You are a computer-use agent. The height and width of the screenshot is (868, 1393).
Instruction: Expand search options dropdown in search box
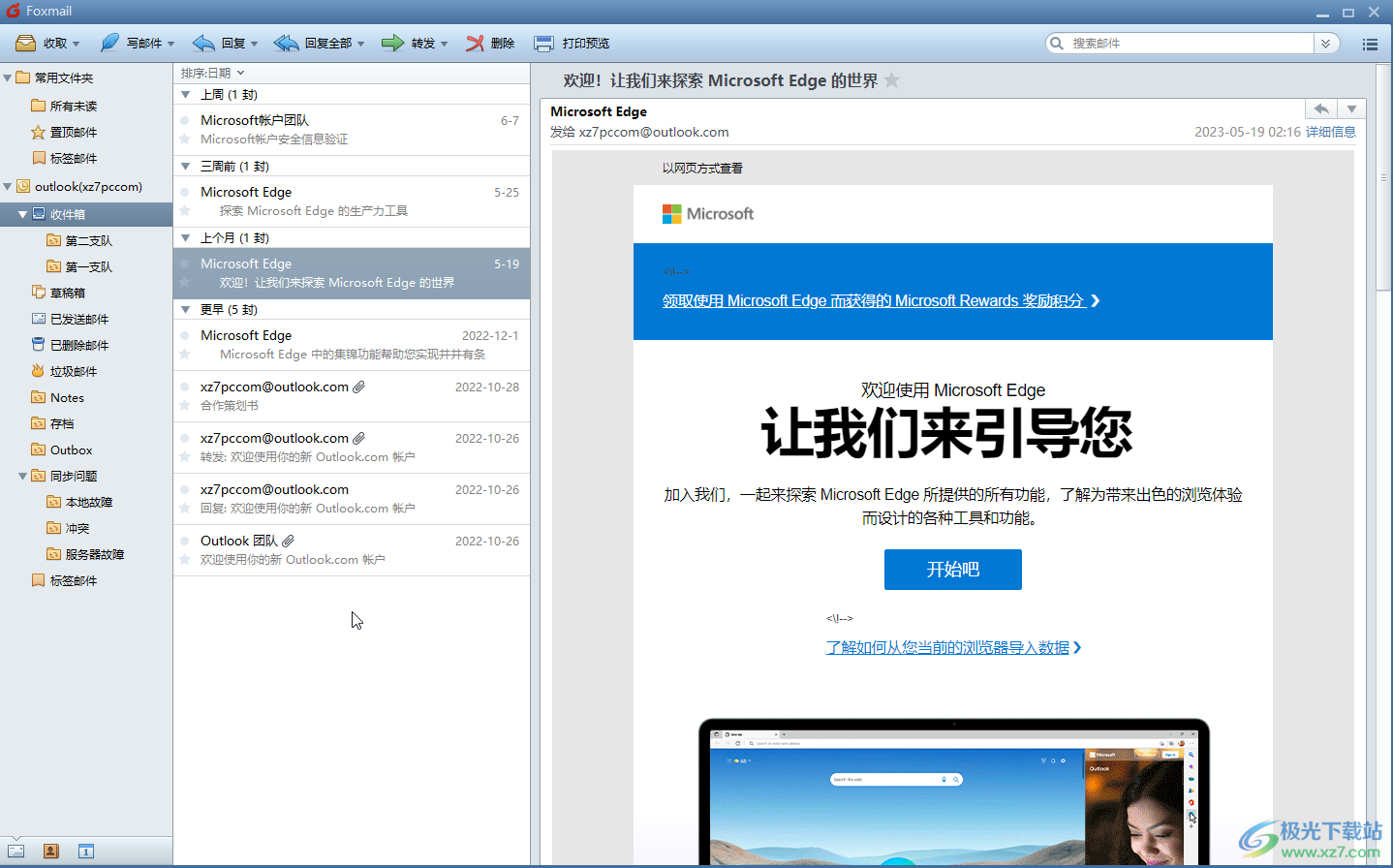tap(1326, 44)
